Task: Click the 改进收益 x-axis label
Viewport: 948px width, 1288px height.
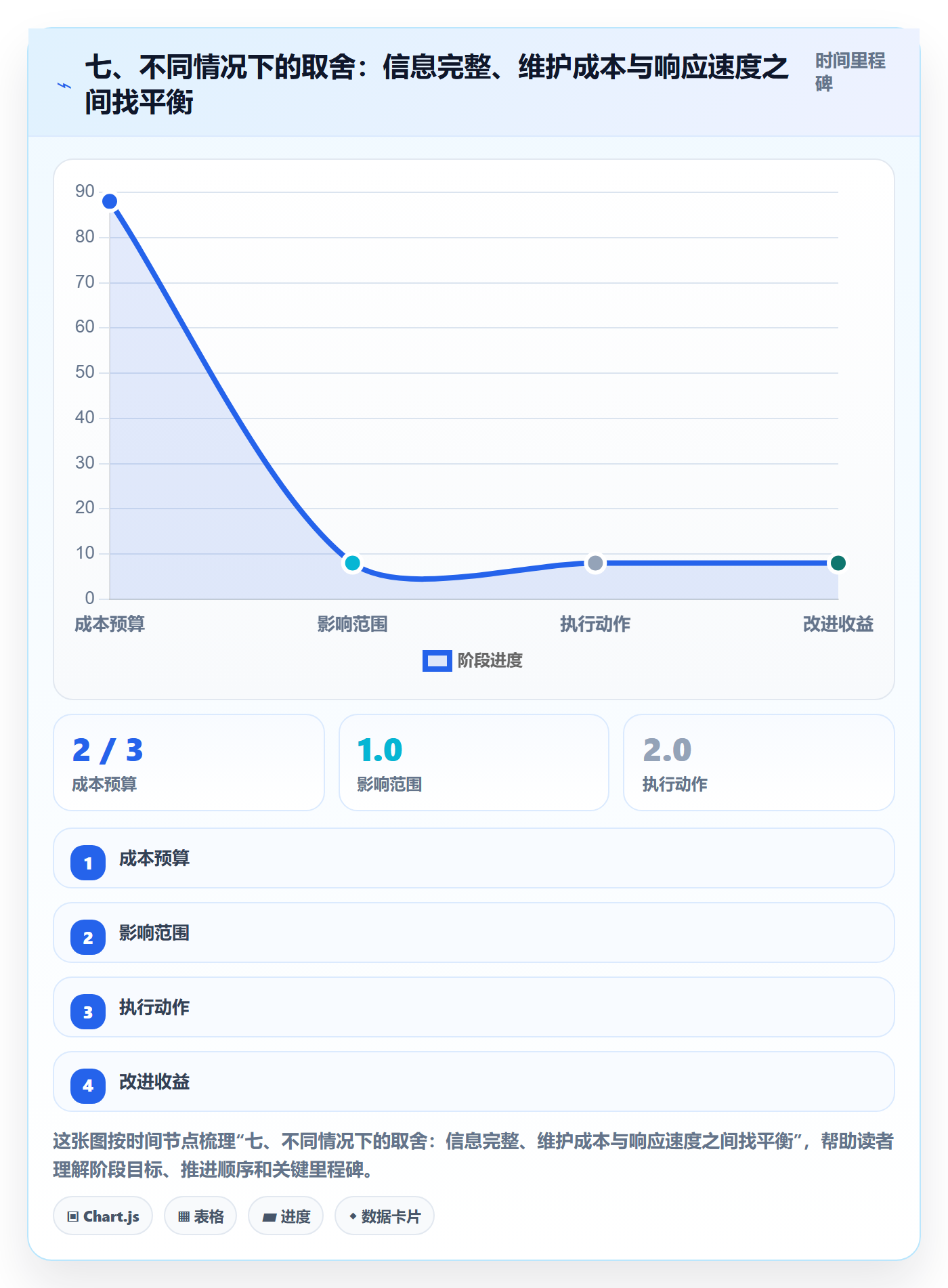Action: pos(838,624)
